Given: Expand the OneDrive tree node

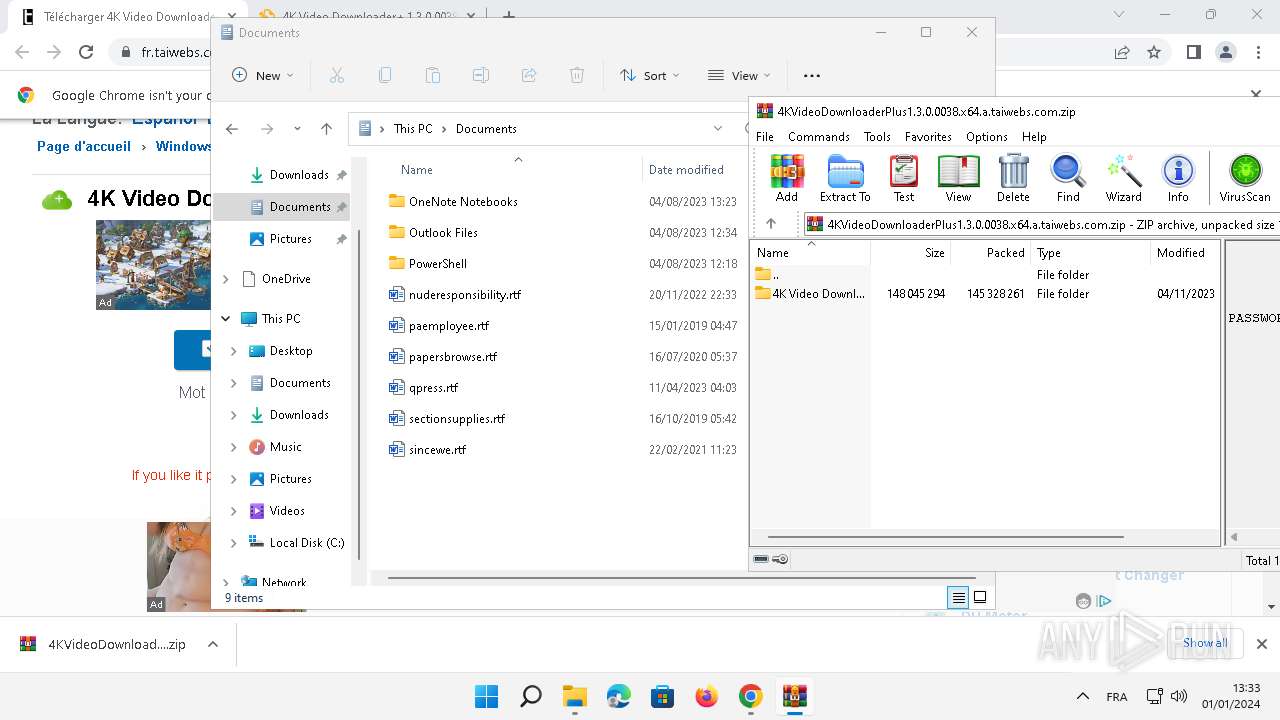Looking at the screenshot, I should coord(226,279).
